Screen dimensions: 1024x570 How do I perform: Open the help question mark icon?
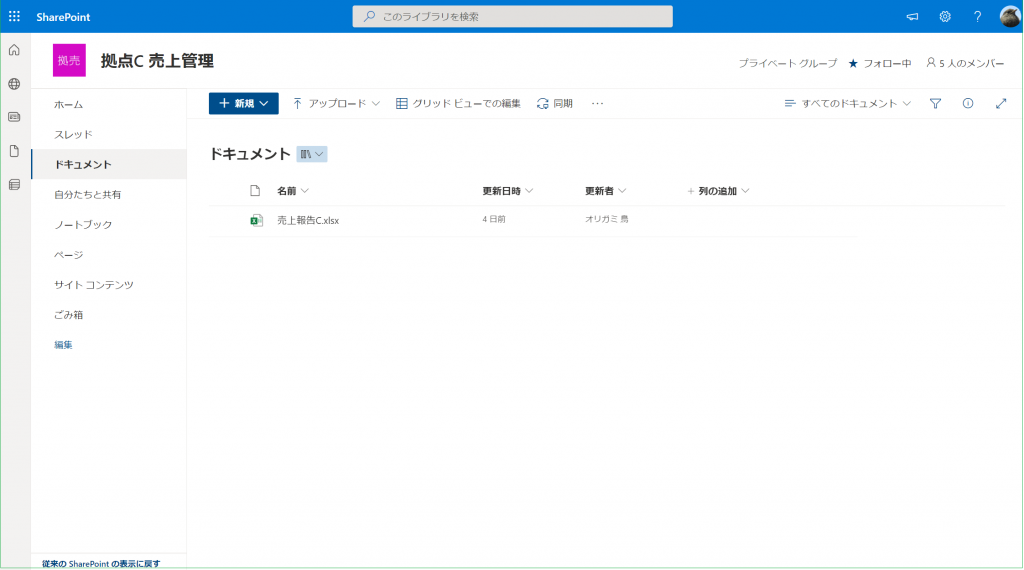(977, 16)
